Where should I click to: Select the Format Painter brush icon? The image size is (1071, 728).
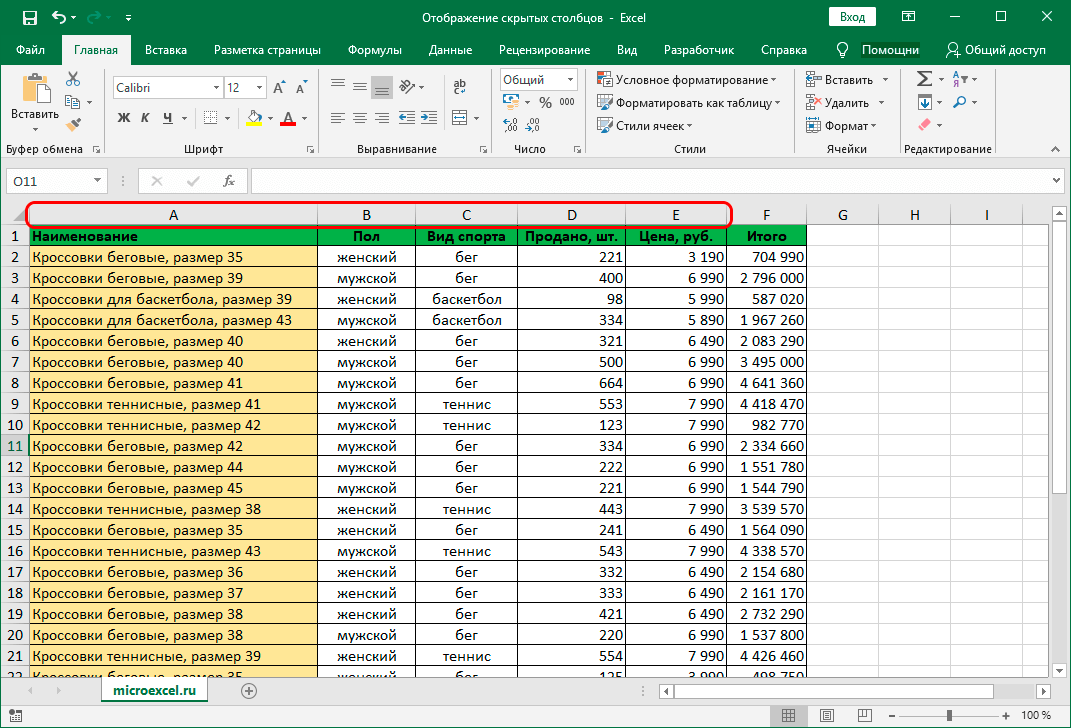tap(73, 124)
